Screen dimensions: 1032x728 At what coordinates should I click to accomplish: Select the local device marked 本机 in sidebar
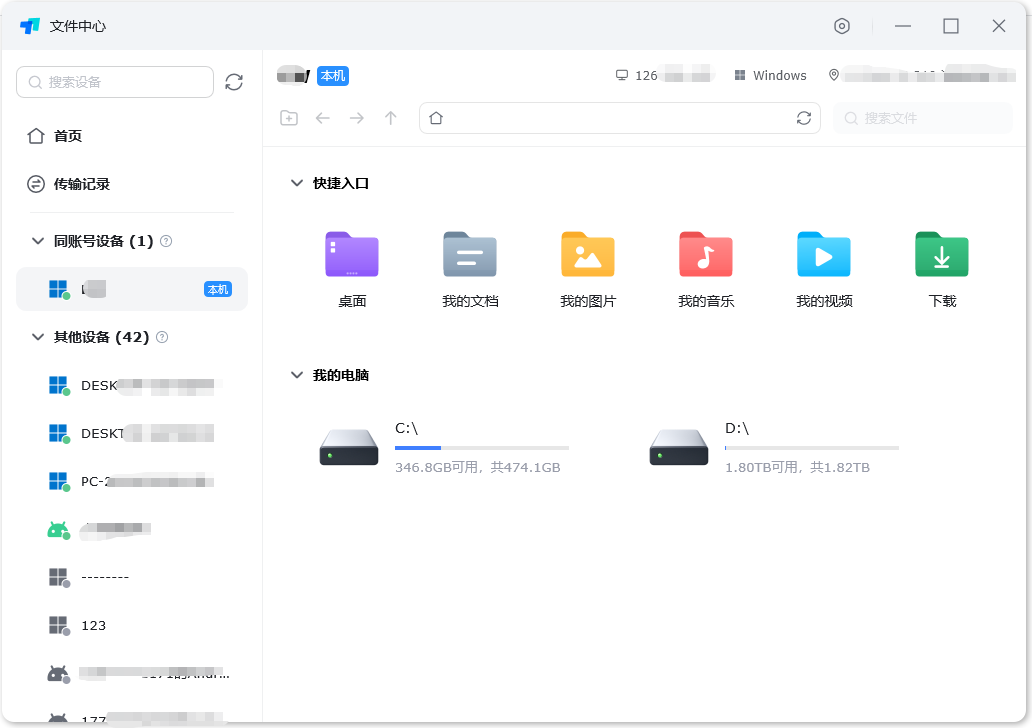click(132, 289)
